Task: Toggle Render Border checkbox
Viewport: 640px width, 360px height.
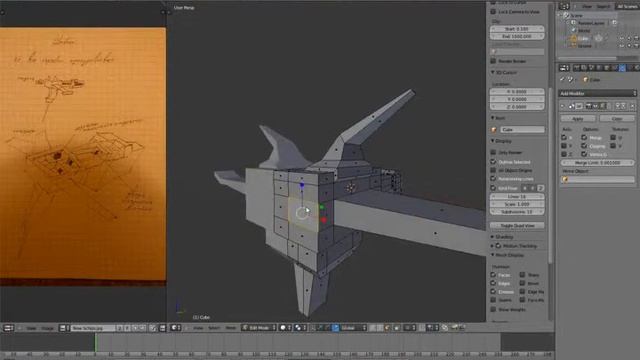Action: (493, 61)
